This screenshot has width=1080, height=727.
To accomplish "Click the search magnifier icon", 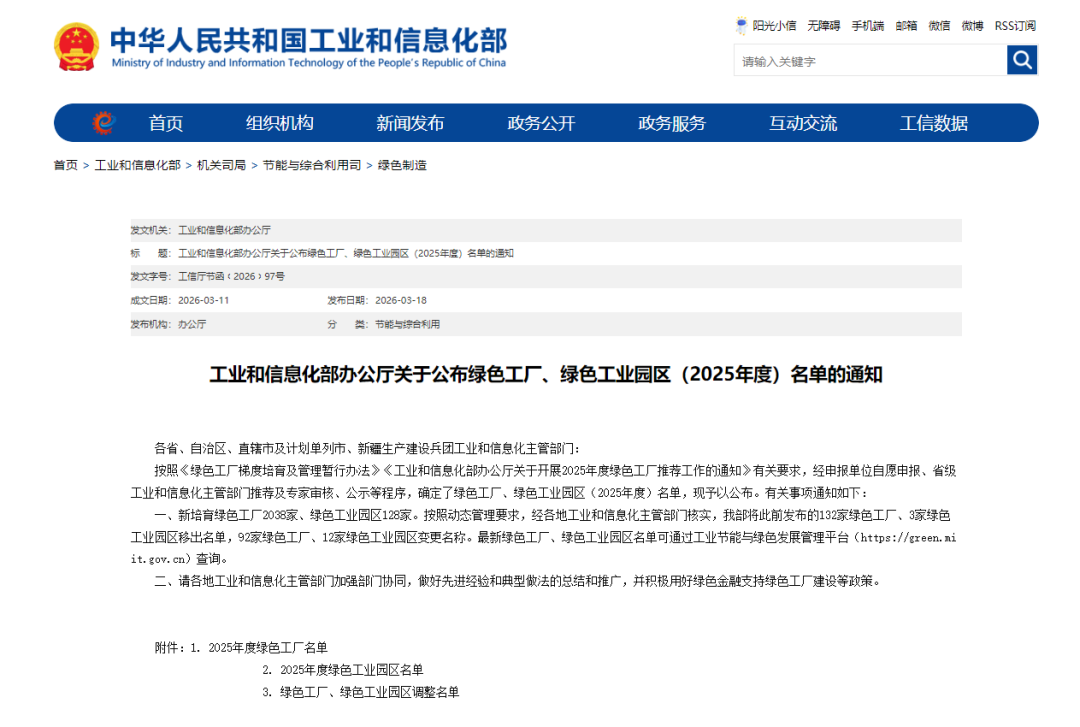I will coord(1022,60).
